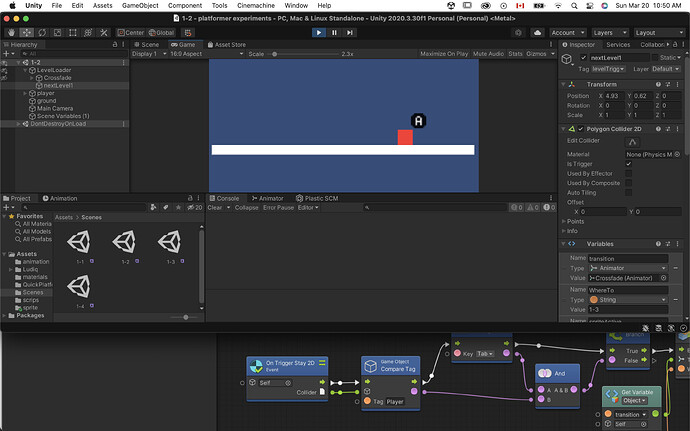Toggle Maximize On Play
Screen dimensions: 690x431
(x=444, y=54)
